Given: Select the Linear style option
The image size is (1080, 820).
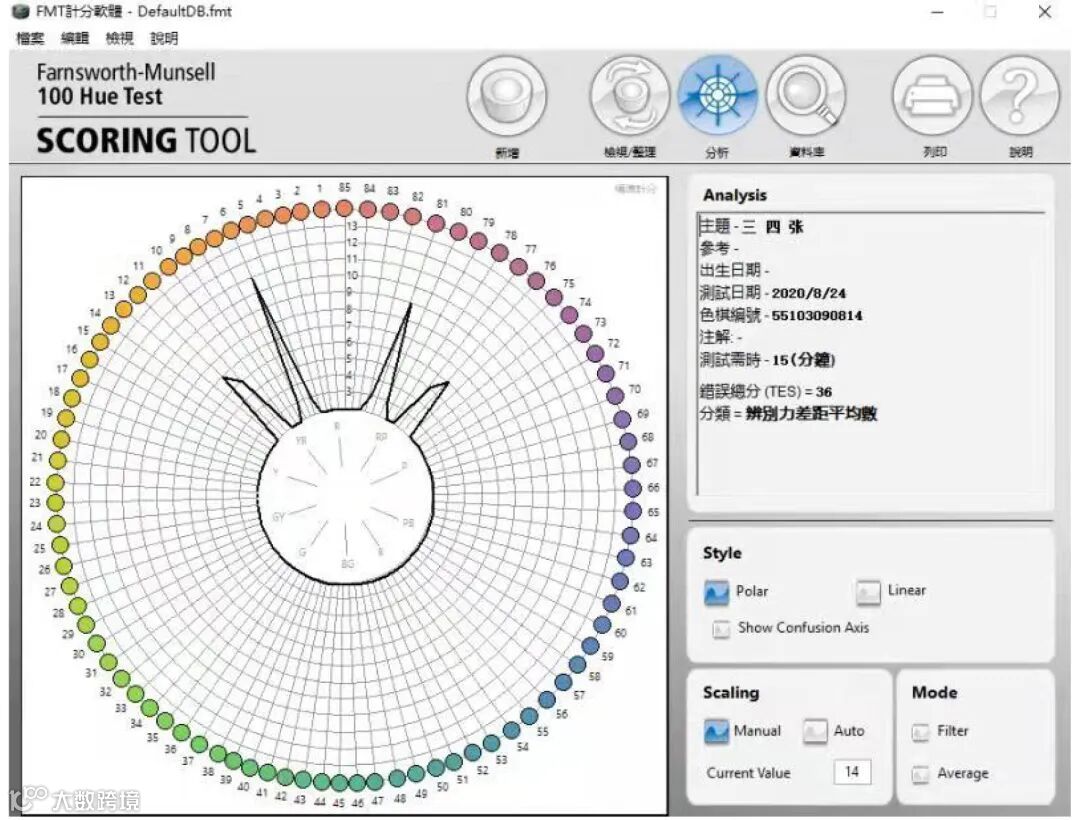Looking at the screenshot, I should (868, 592).
